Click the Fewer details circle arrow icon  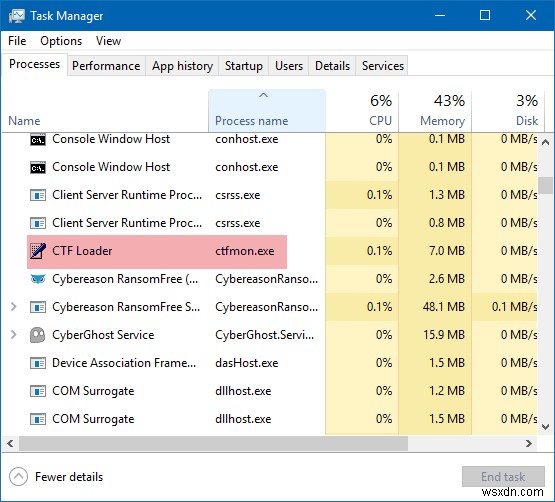point(18,477)
